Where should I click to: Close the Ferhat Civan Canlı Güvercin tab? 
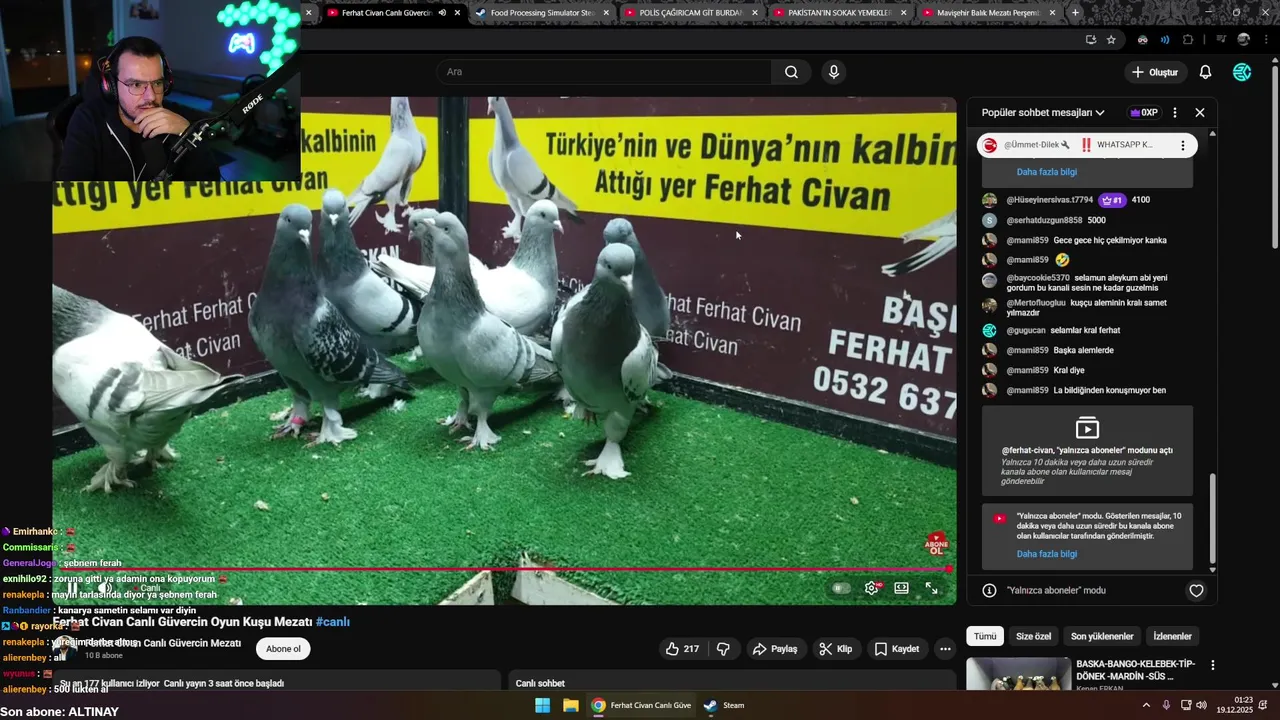tap(457, 13)
